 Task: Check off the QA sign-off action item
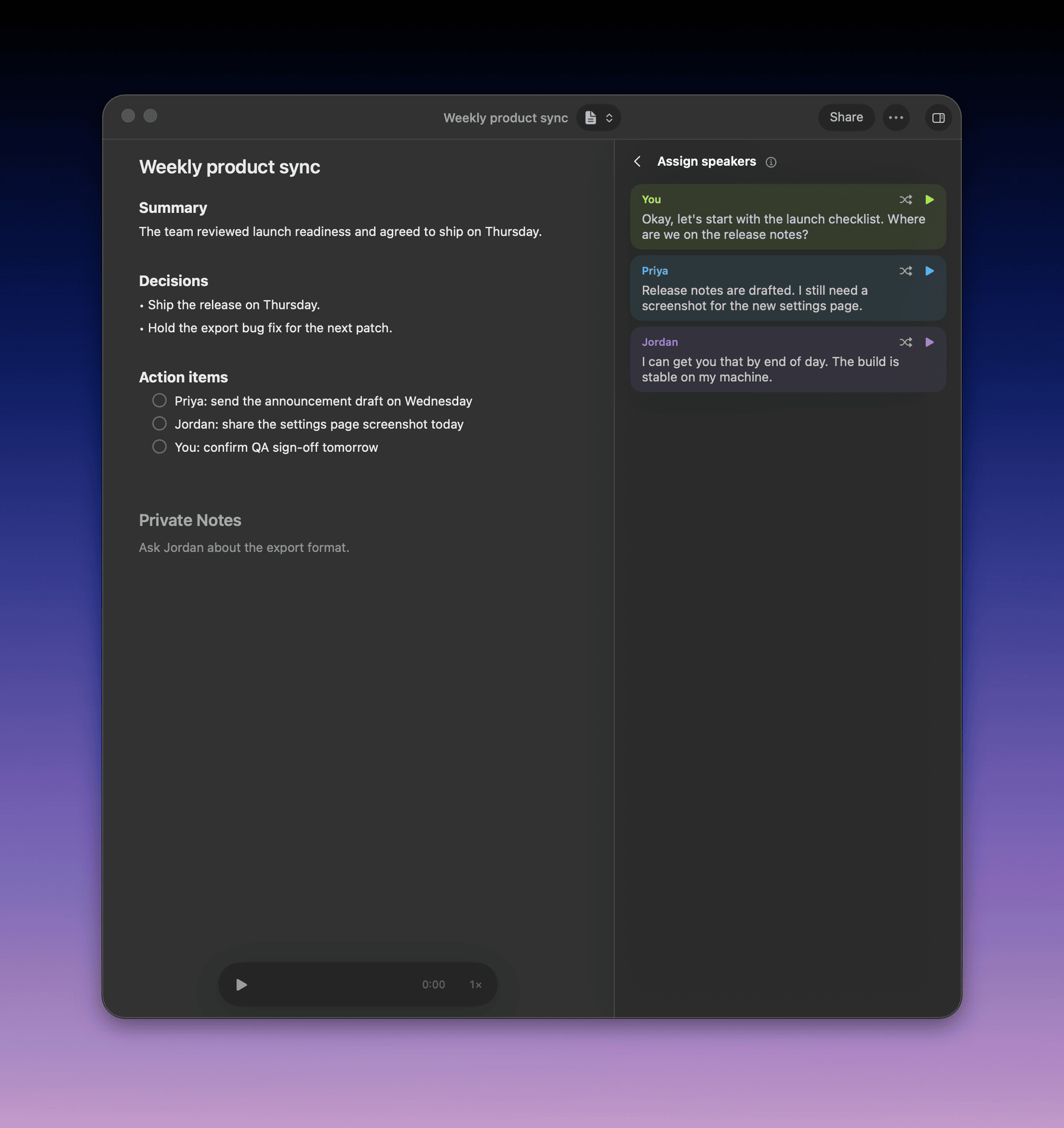(x=159, y=447)
